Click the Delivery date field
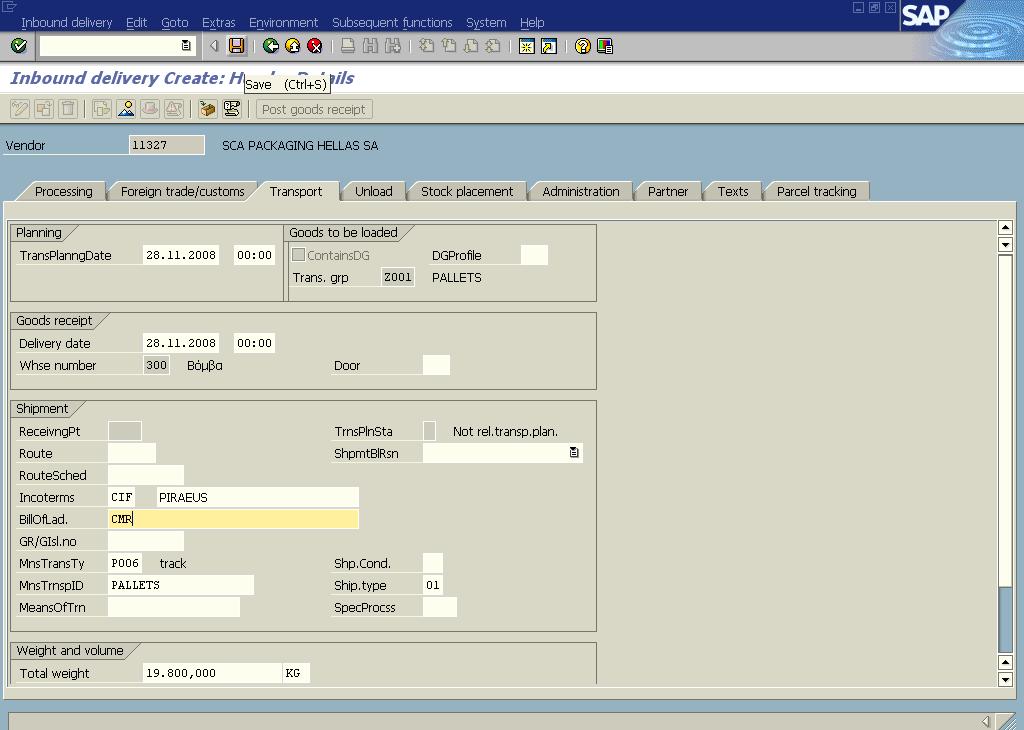The width and height of the screenshot is (1024, 730). [181, 343]
